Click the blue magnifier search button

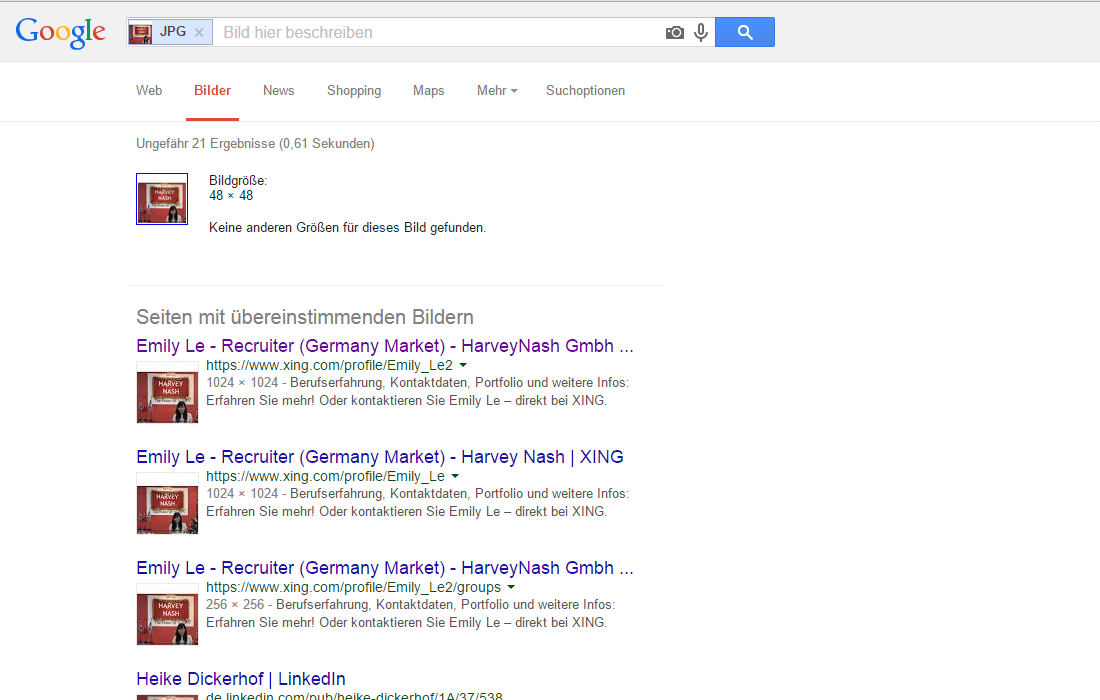coord(745,32)
